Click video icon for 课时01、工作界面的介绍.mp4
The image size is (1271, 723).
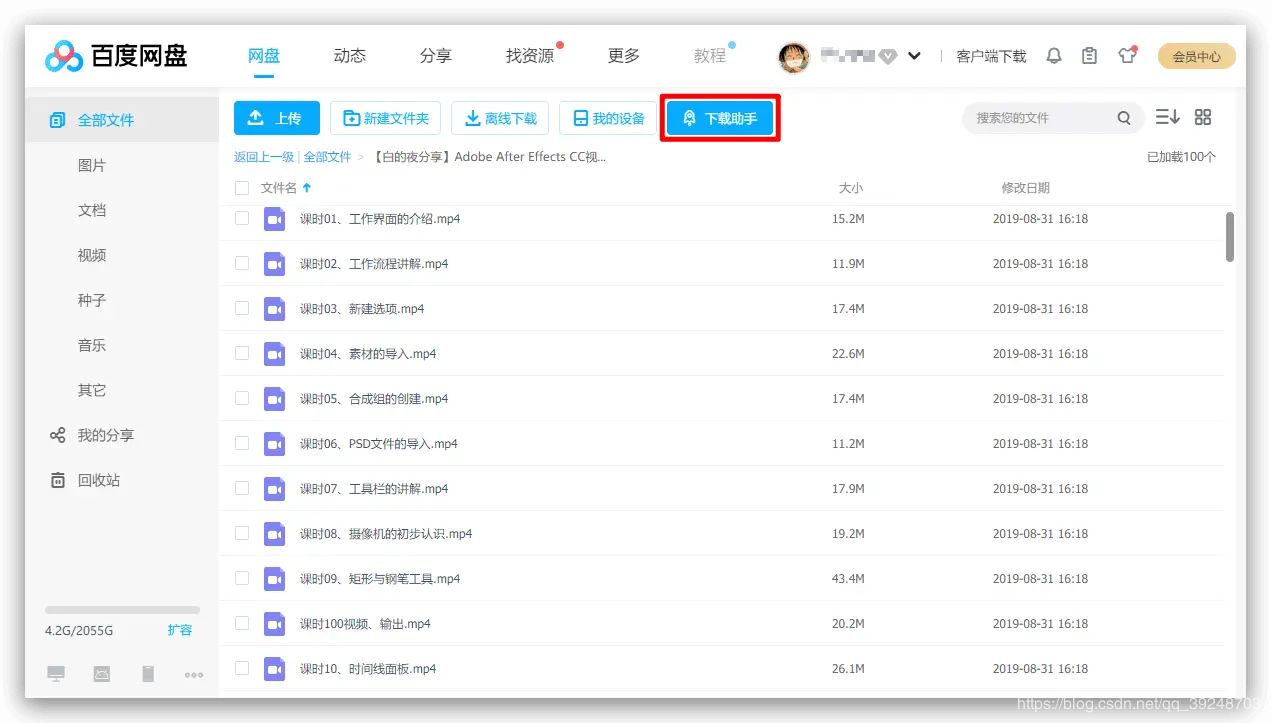pyautogui.click(x=275, y=219)
